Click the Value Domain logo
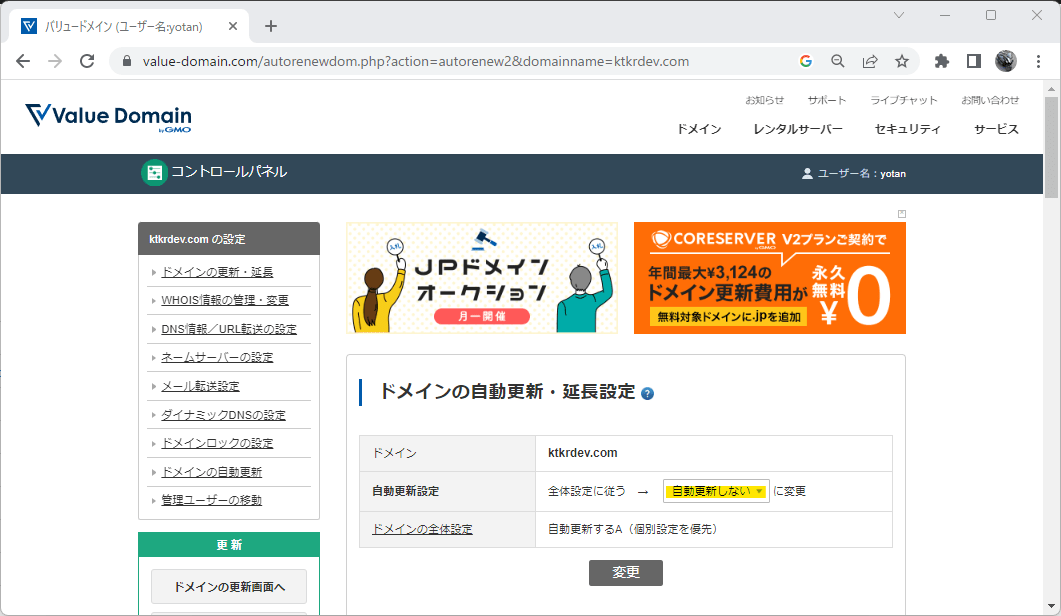Screen dimensions: 1061x616 pos(108,117)
